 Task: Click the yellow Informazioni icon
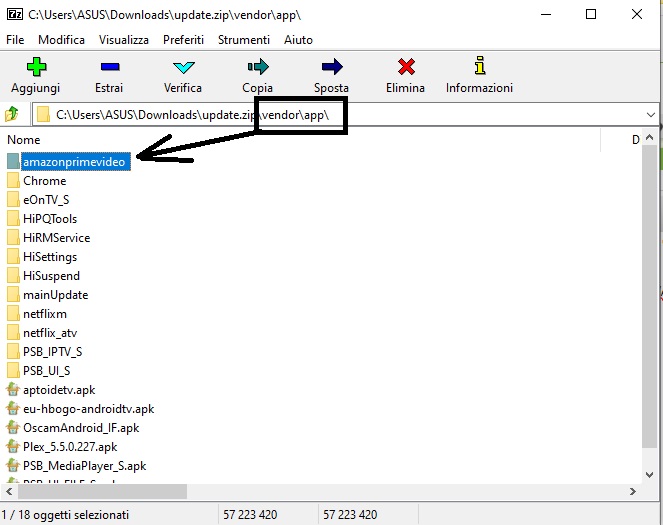[x=479, y=66]
